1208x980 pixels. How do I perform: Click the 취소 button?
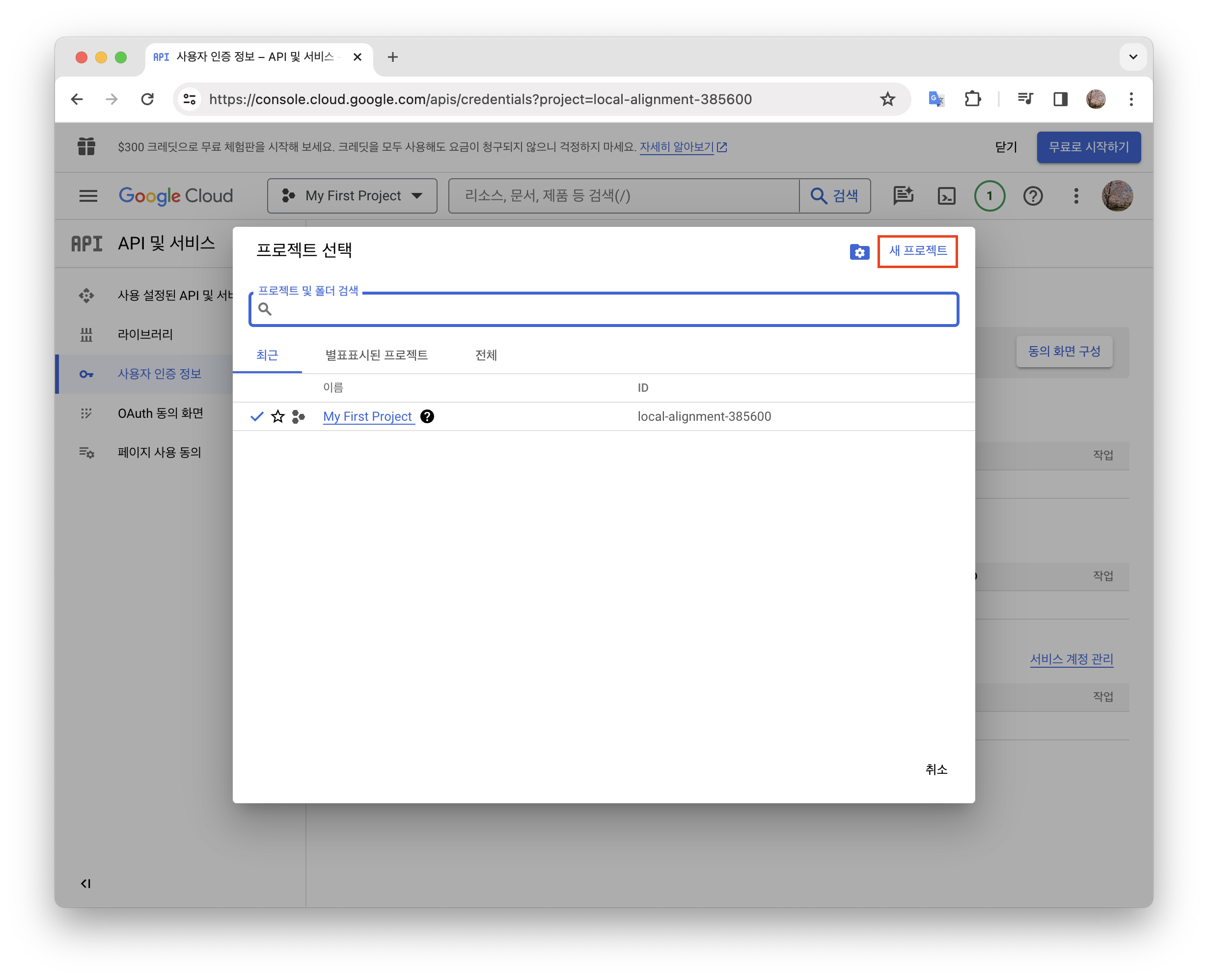pyautogui.click(x=936, y=769)
